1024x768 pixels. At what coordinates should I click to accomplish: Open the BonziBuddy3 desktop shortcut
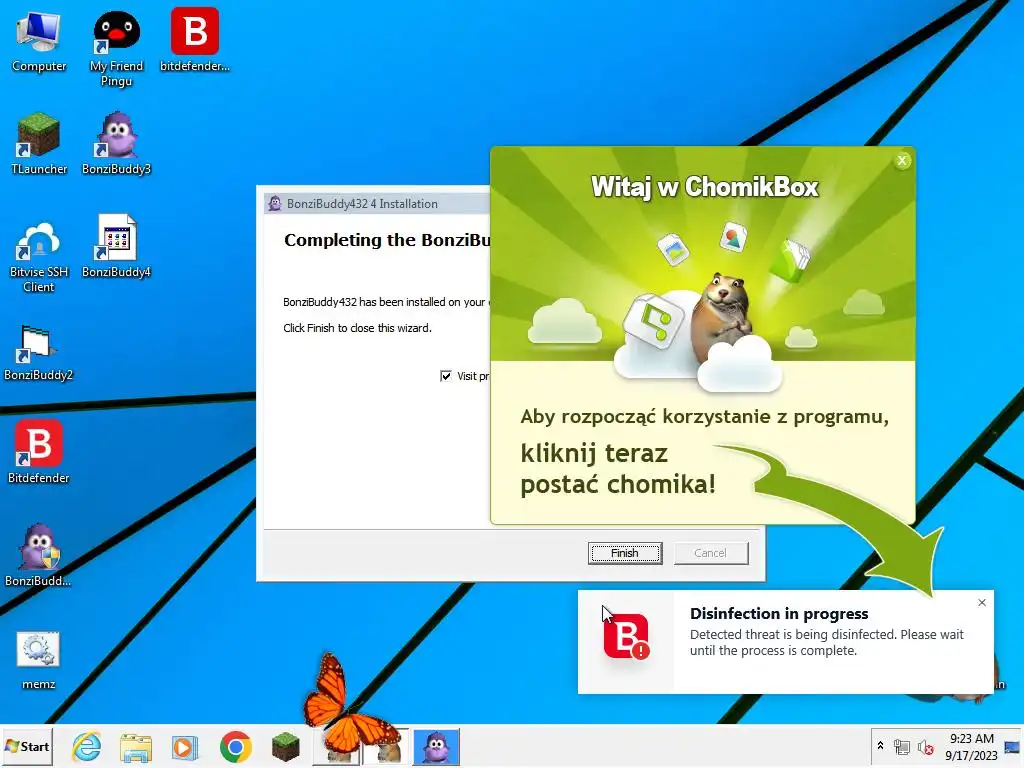click(116, 144)
